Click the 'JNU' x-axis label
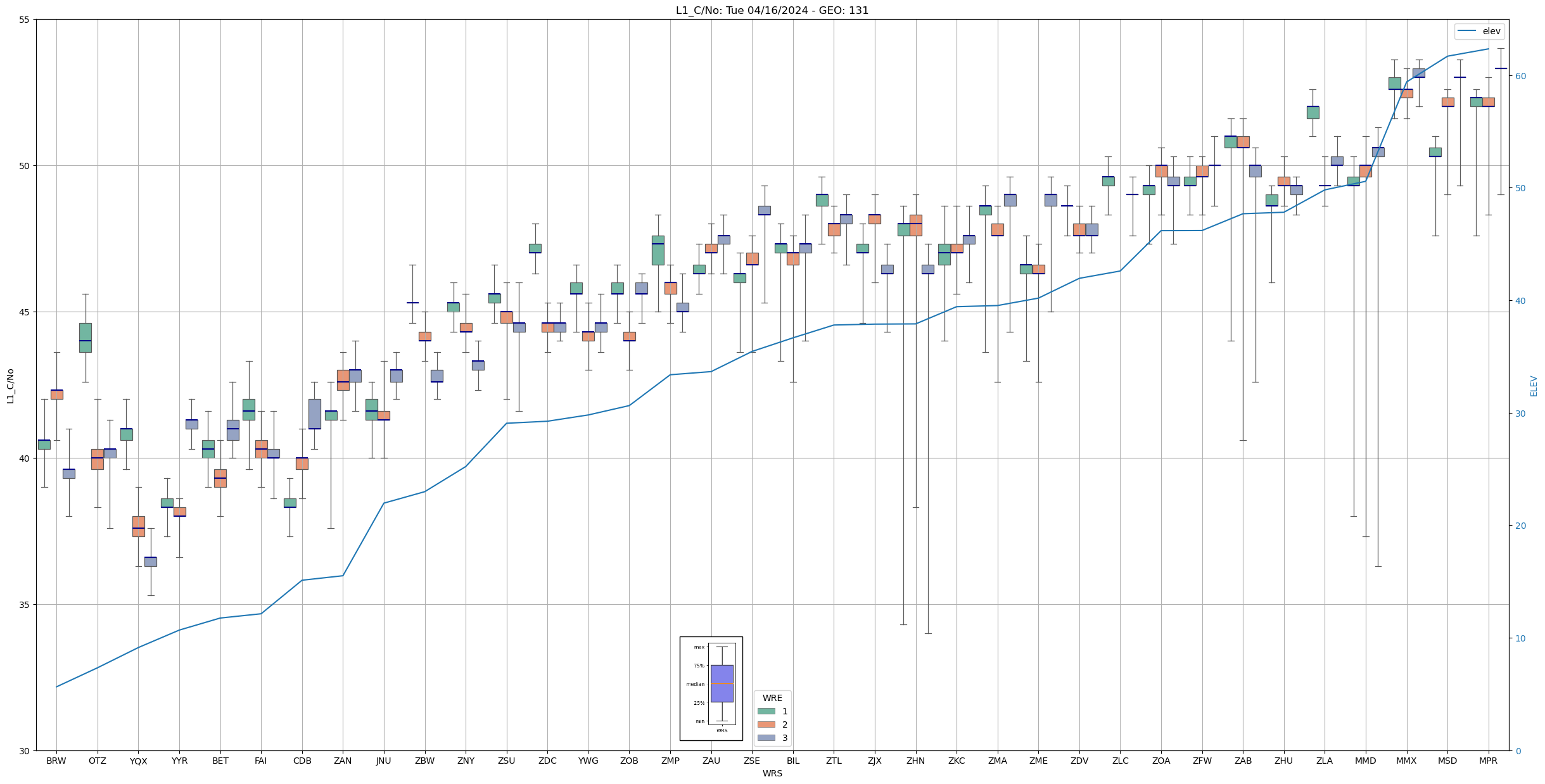The width and height of the screenshot is (1545, 784). 384,761
